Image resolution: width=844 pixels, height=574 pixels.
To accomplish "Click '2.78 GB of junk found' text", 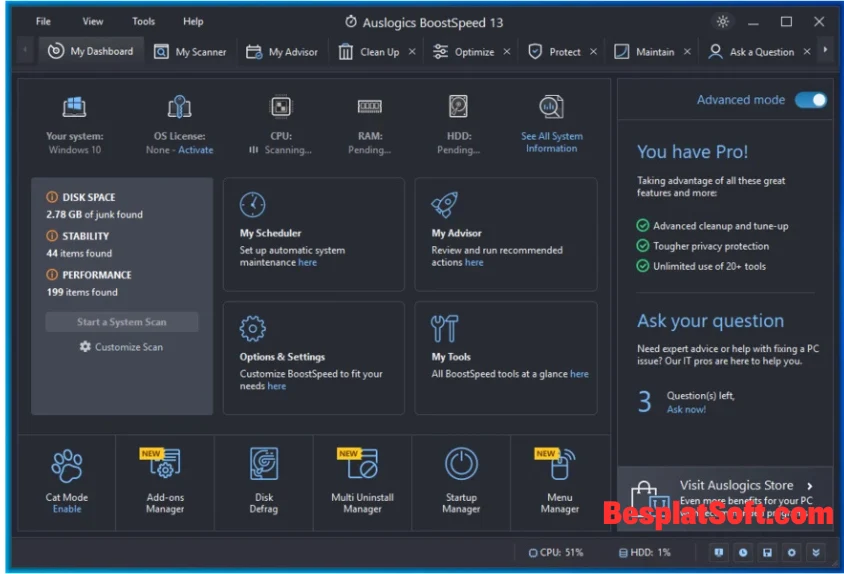I will coord(94,214).
